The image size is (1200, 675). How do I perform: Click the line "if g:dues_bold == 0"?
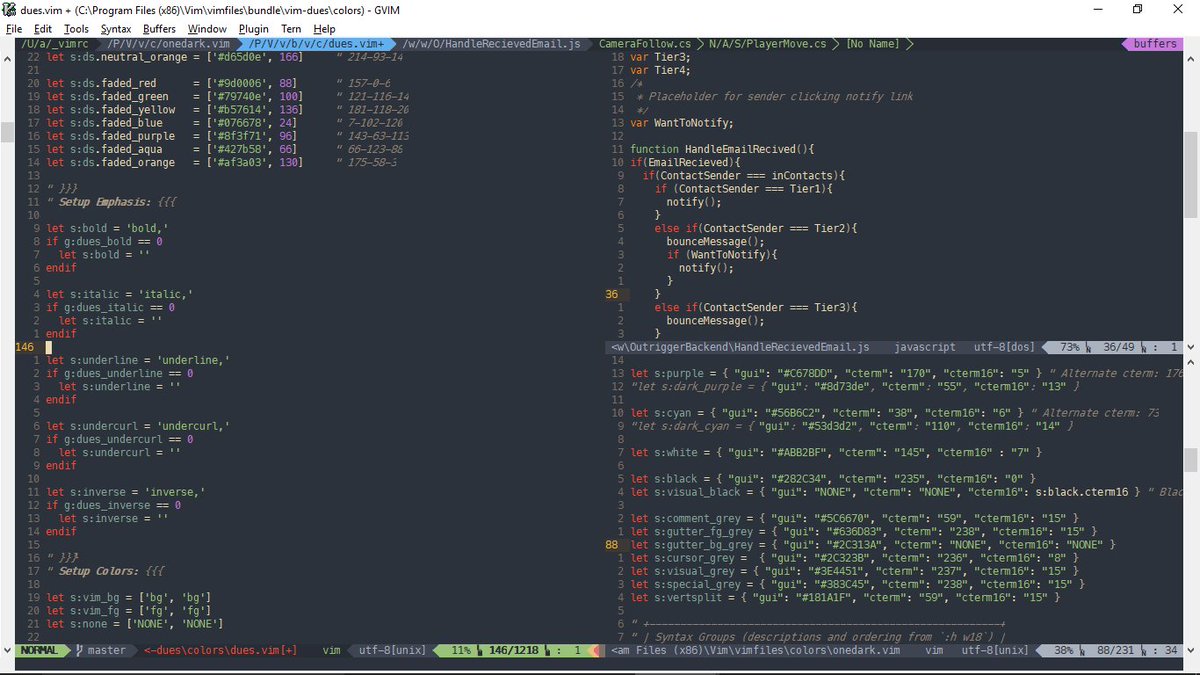104,241
